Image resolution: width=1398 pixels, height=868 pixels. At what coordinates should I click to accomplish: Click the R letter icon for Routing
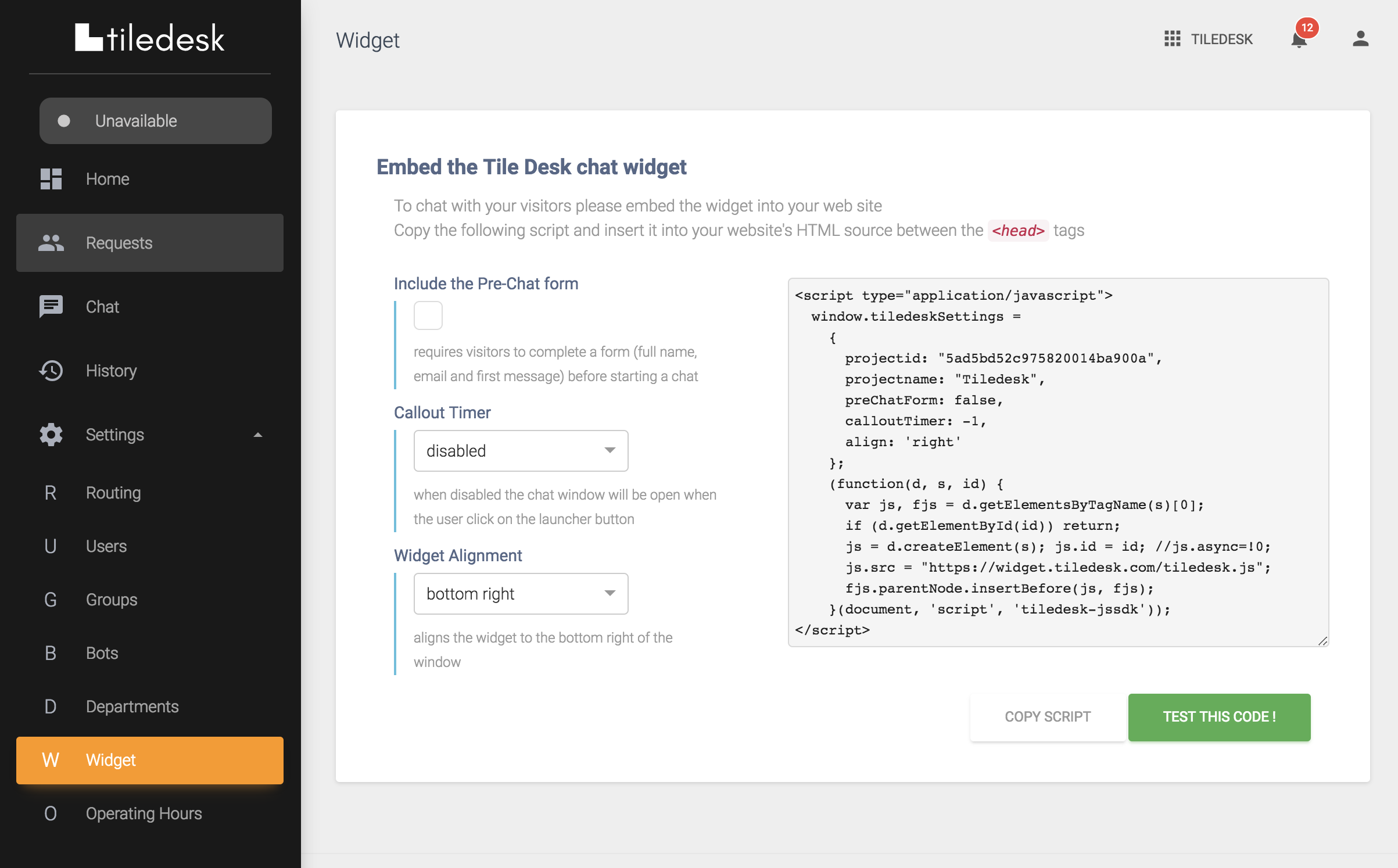pos(51,493)
